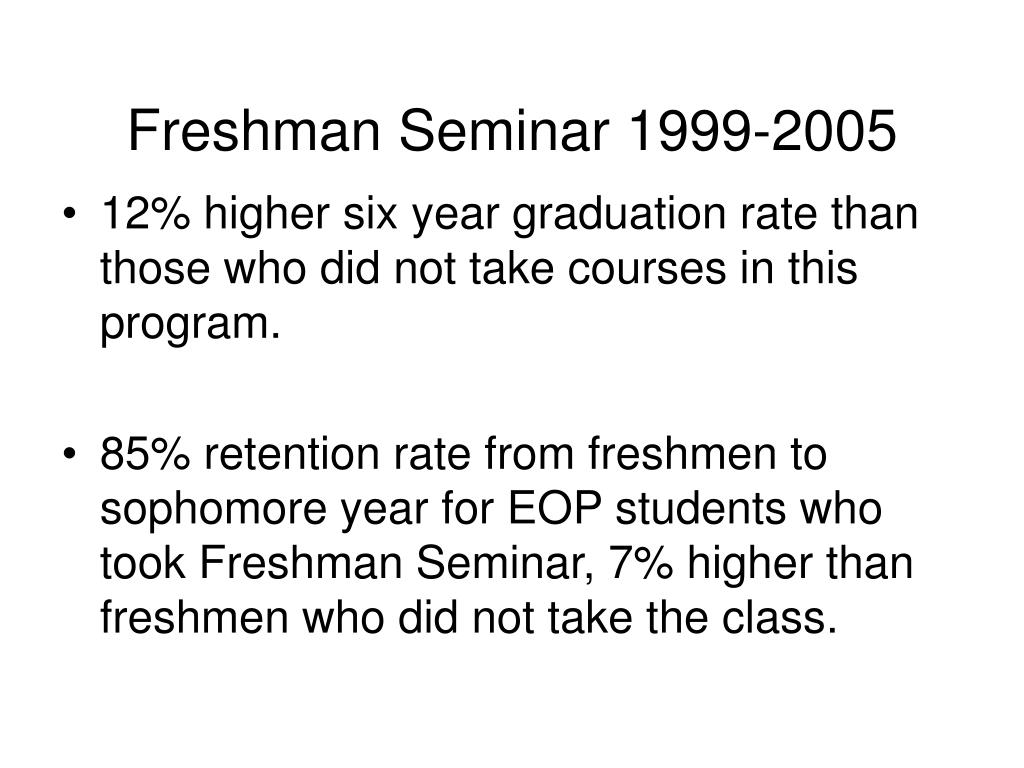This screenshot has width=1024, height=768.
Task: Select the first bullet point marker
Action: click(69, 214)
